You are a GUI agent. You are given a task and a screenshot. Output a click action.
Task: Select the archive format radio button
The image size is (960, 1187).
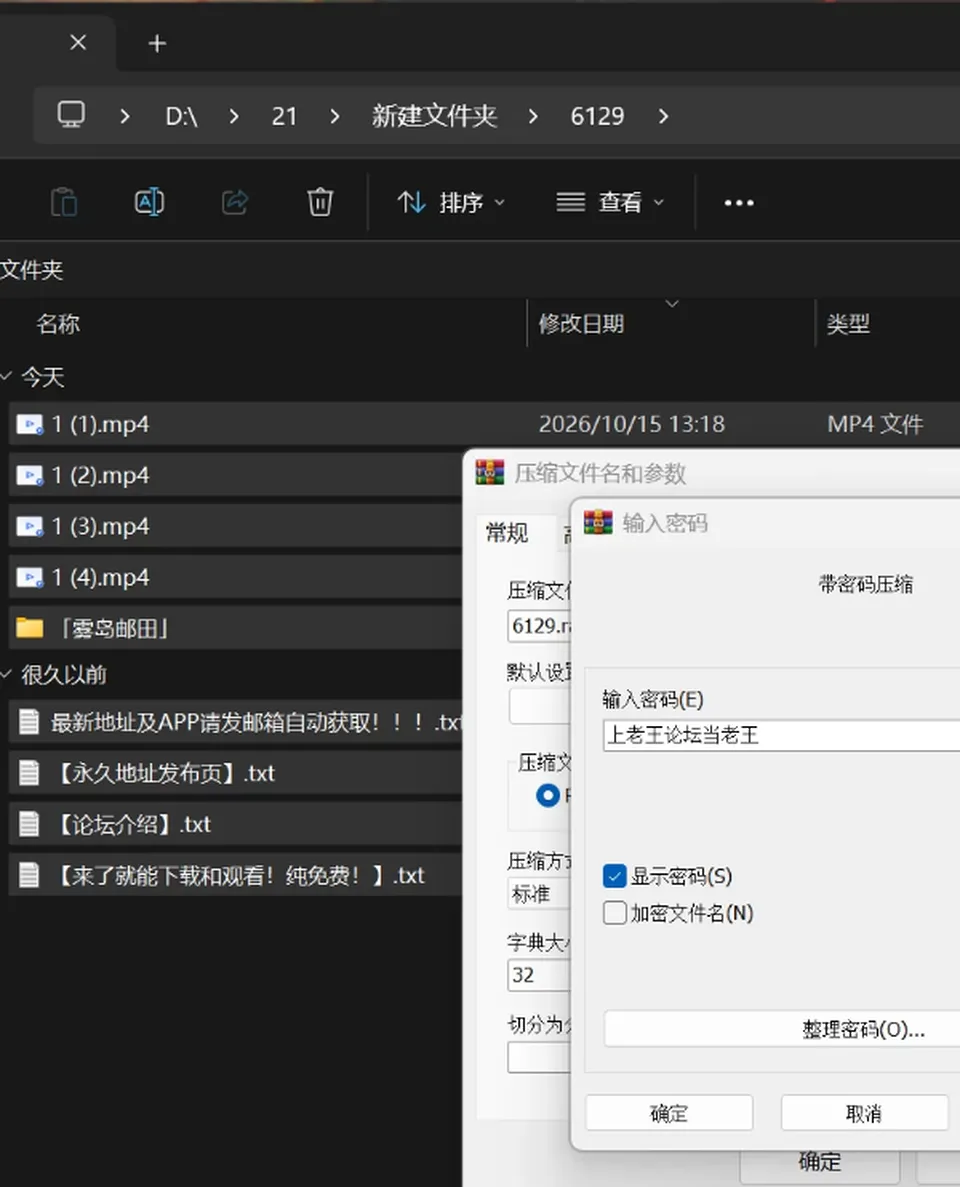pos(547,796)
